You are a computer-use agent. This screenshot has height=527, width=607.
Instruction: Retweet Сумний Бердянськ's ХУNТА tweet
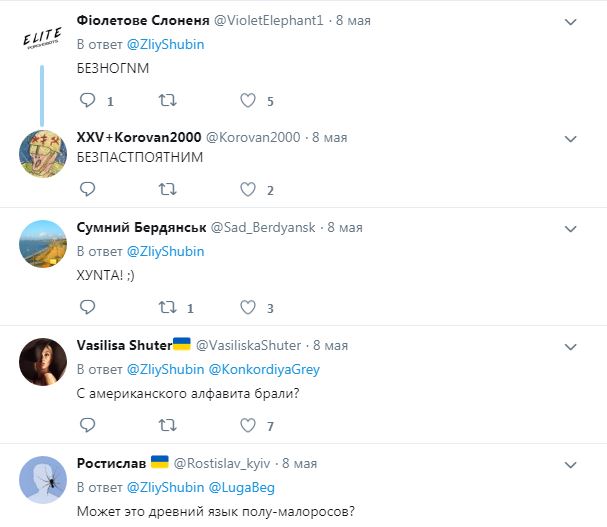(x=168, y=307)
